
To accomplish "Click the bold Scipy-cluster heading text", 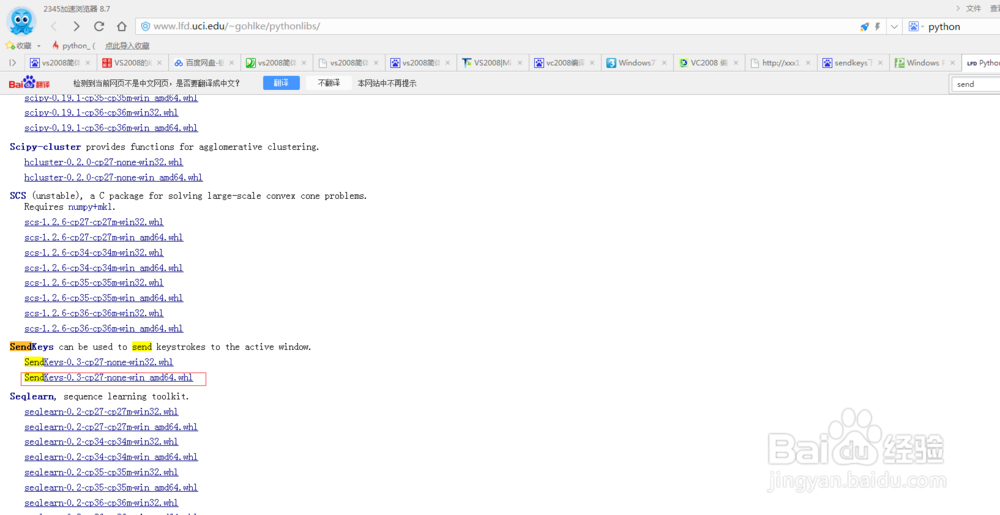I will (x=45, y=147).
